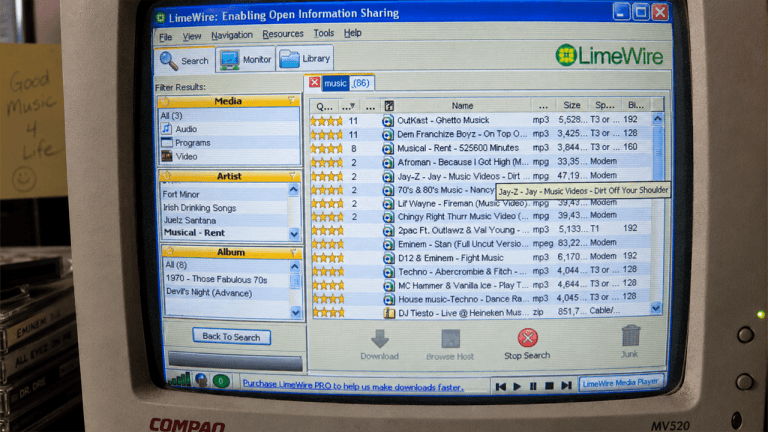Screen dimensions: 768x432
Task: Select All (3) in Media filter
Action: [x=171, y=116]
